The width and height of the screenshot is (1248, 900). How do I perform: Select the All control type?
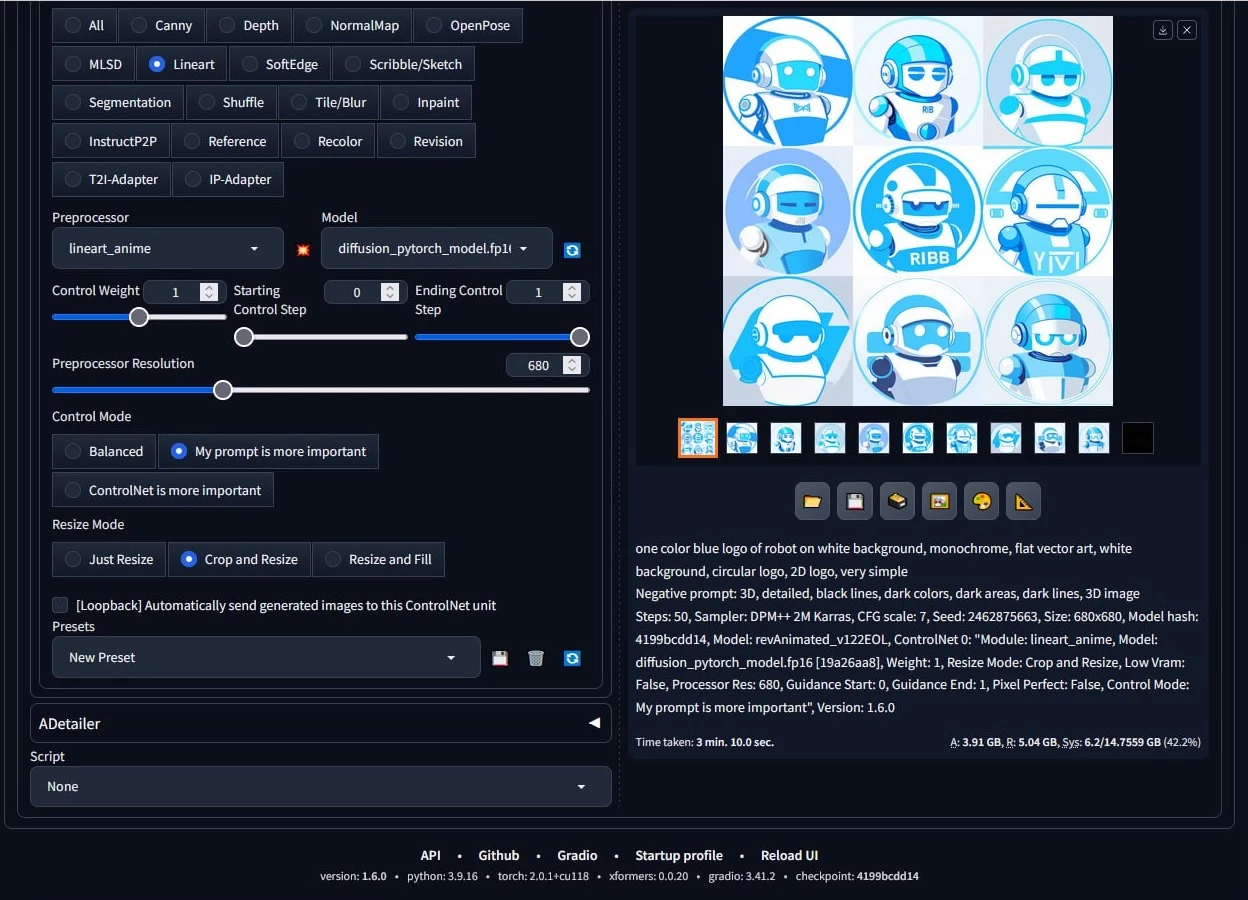coord(84,26)
